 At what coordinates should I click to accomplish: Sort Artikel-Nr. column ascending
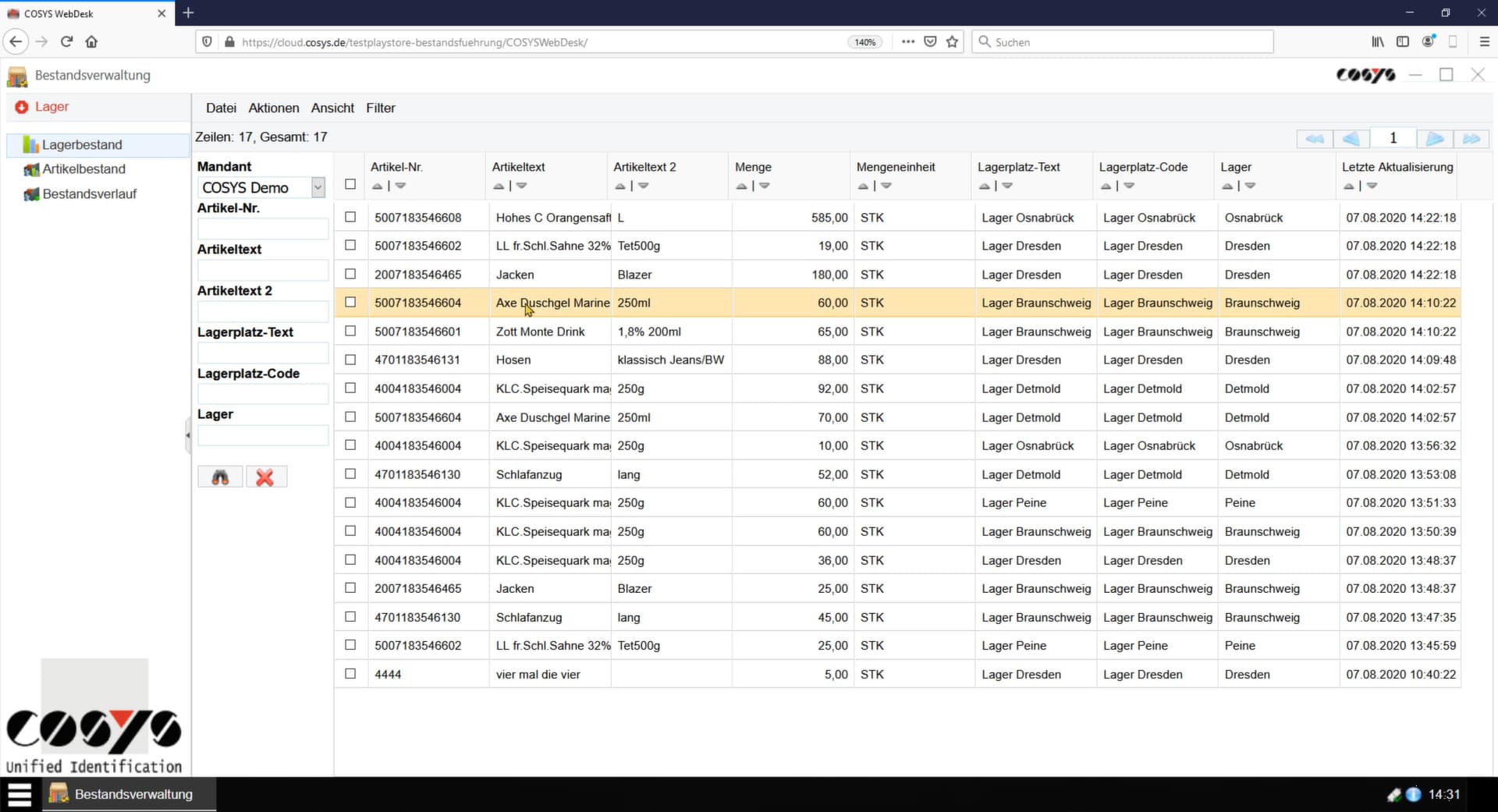[x=378, y=186]
